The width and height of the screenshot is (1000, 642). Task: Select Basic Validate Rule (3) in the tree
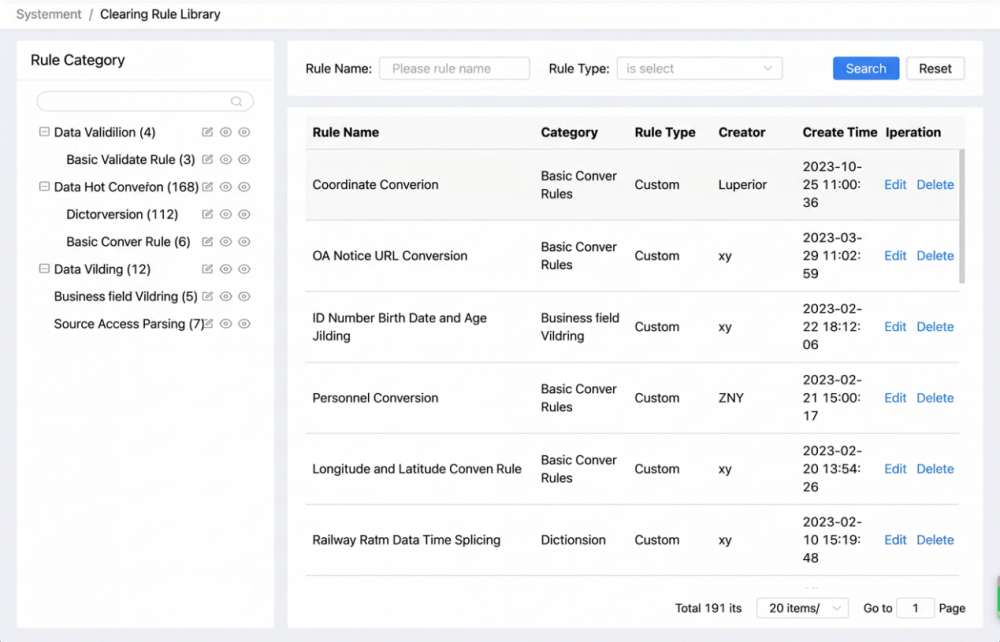tap(131, 159)
